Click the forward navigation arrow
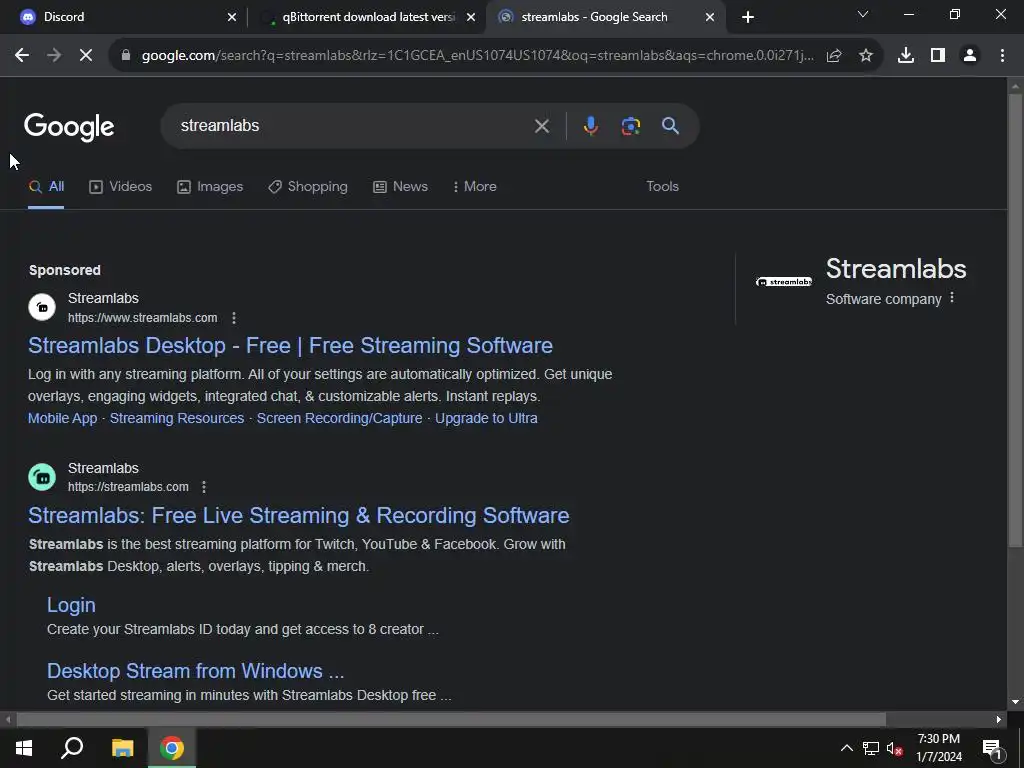The image size is (1024, 768). click(54, 56)
